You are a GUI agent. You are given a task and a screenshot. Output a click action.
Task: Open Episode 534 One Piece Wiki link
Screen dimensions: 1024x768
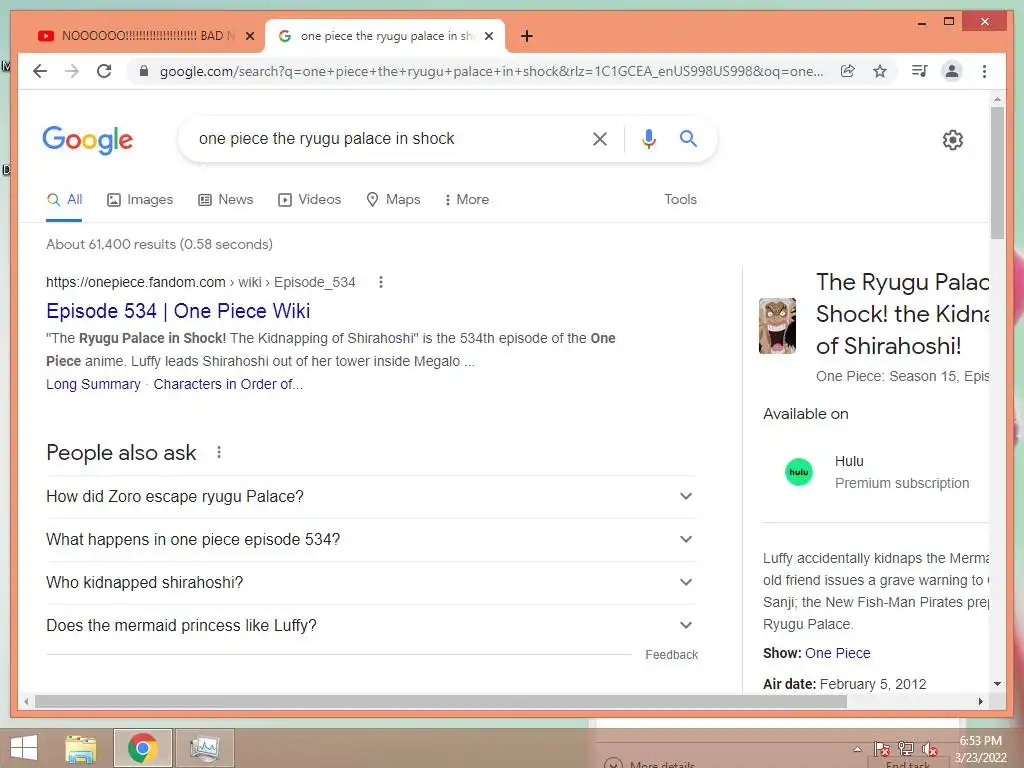(x=178, y=311)
